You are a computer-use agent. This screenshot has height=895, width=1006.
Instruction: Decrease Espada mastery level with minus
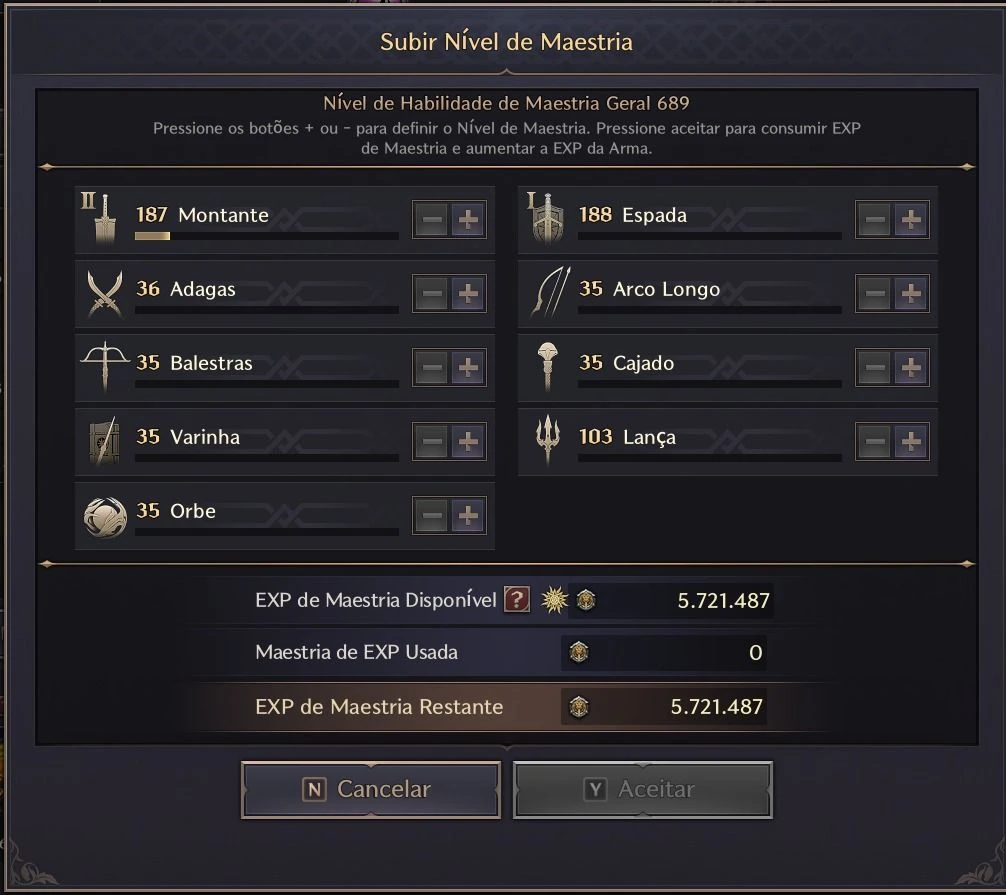[x=875, y=220]
